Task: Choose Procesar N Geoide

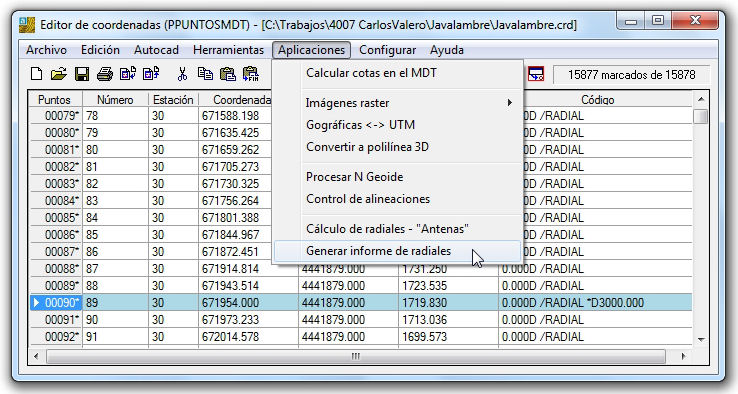Action: pos(398,177)
